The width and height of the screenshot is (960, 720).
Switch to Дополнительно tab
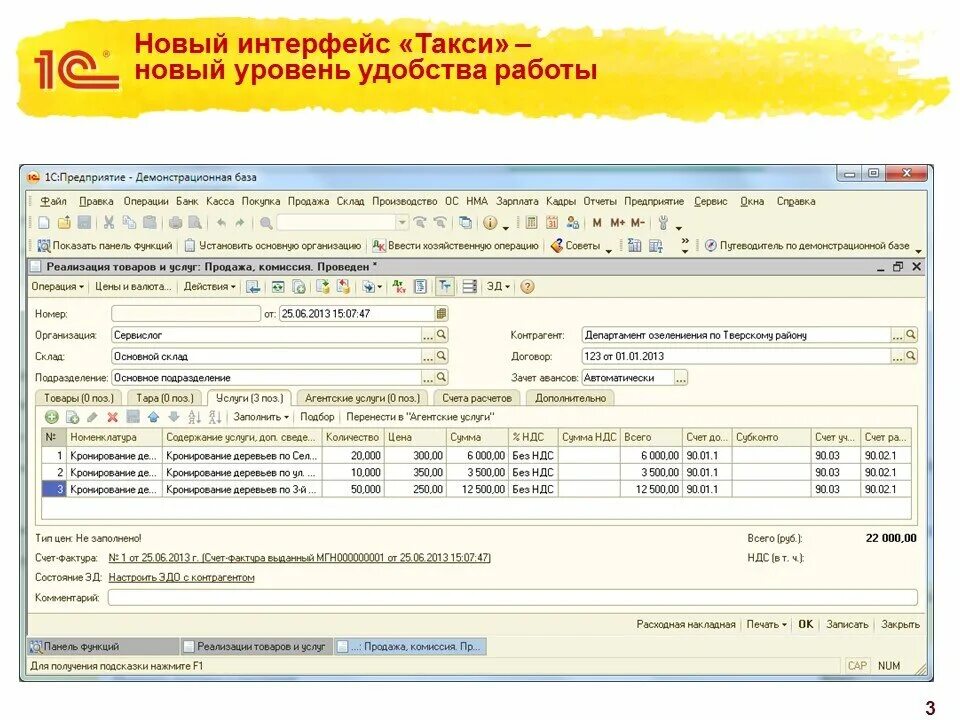[x=570, y=398]
